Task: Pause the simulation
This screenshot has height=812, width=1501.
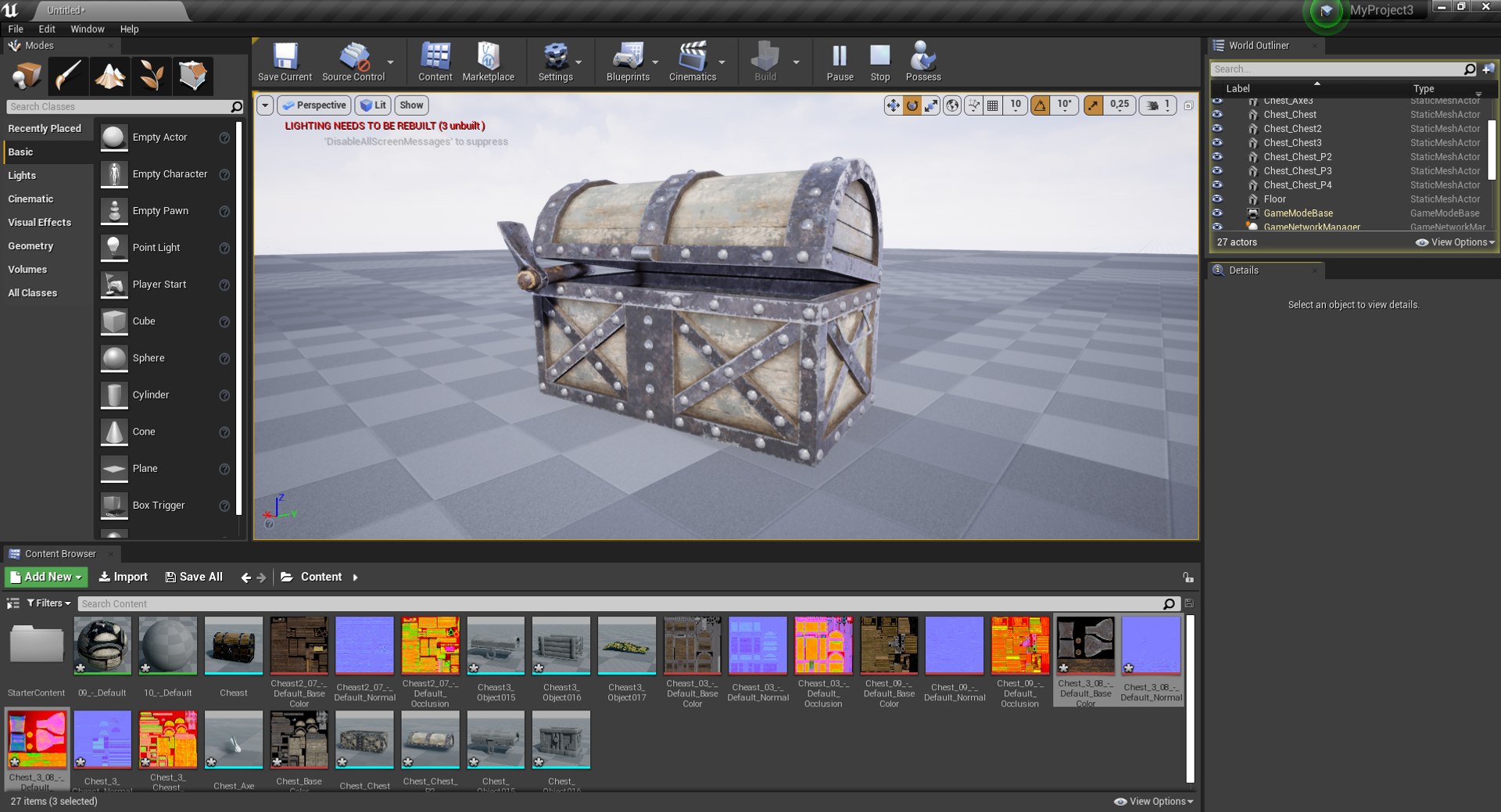Action: pyautogui.click(x=840, y=61)
